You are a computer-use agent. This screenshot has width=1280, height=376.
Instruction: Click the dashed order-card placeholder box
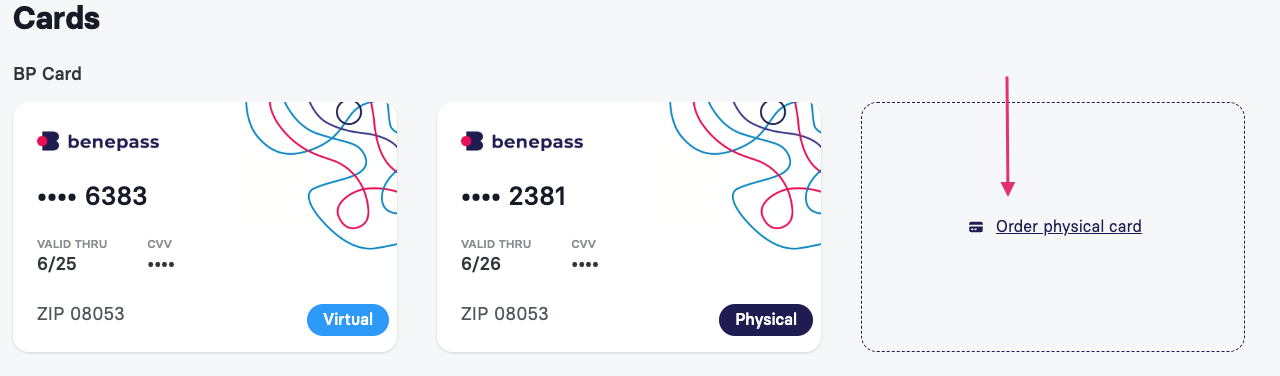tap(1053, 227)
